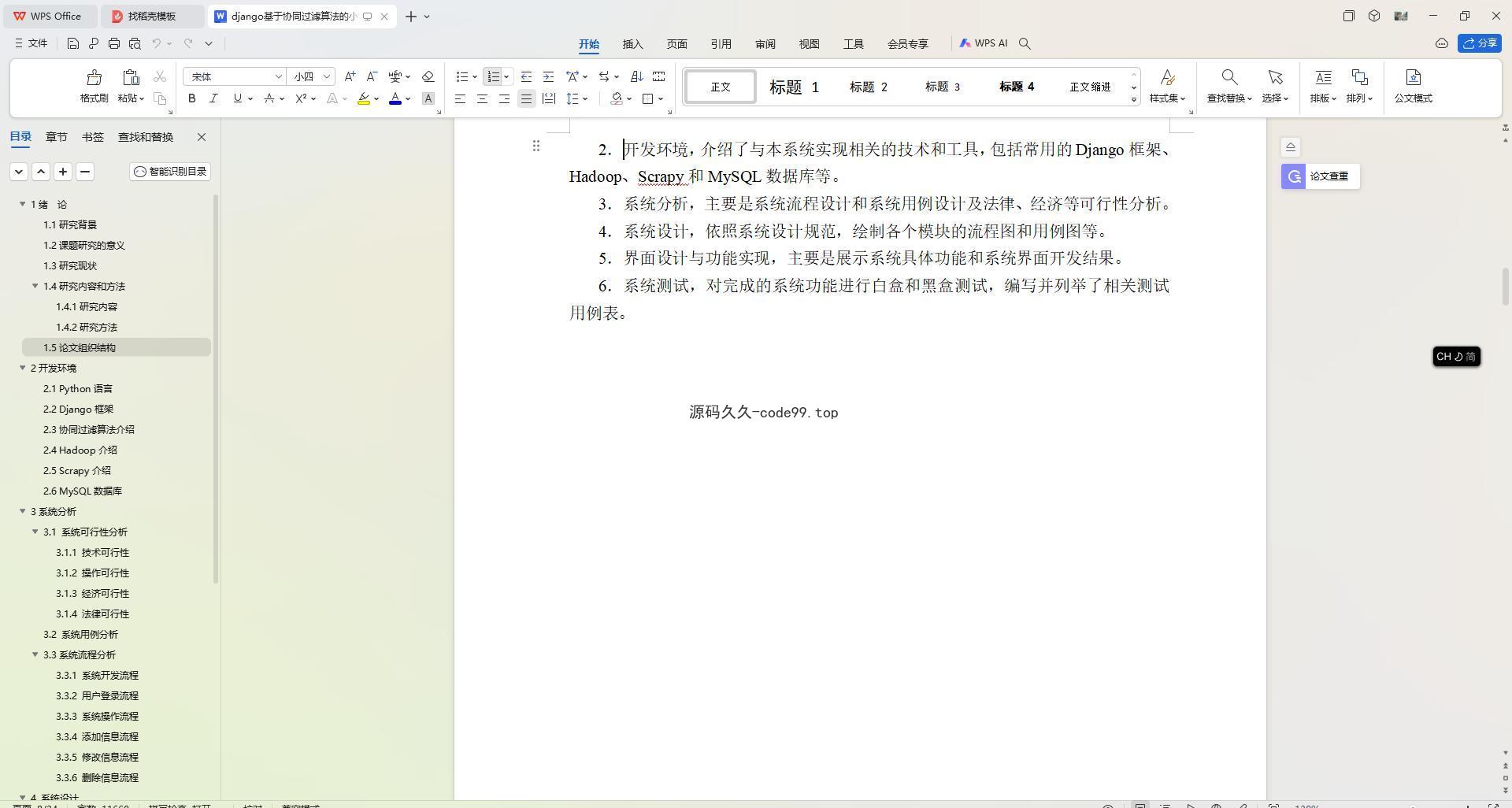The height and width of the screenshot is (808, 1512).
Task: Click the search magnifier next to WPS AI
Action: pyautogui.click(x=1025, y=43)
